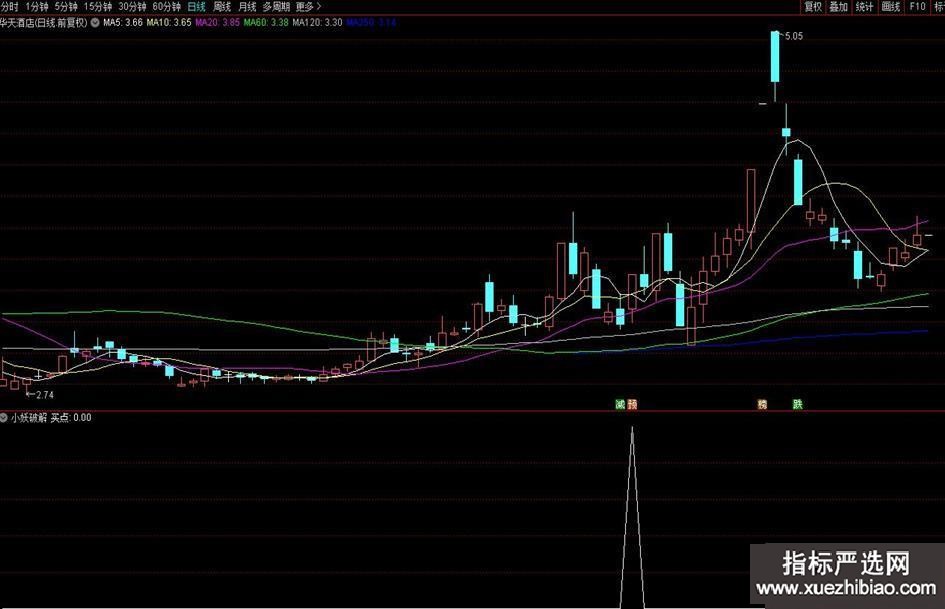Viewport: 945px width, 609px height.
Task: Select the 日线 daily chart tab
Action: click(196, 6)
